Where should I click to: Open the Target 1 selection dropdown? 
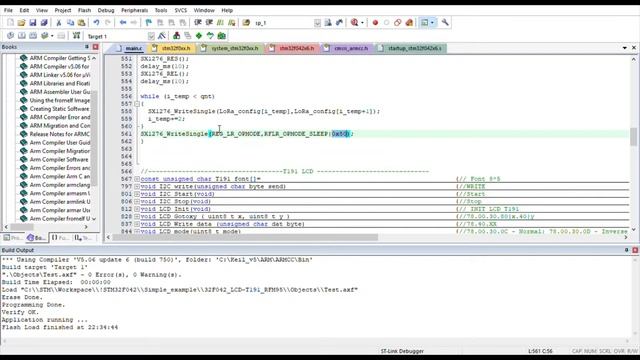tap(151, 36)
